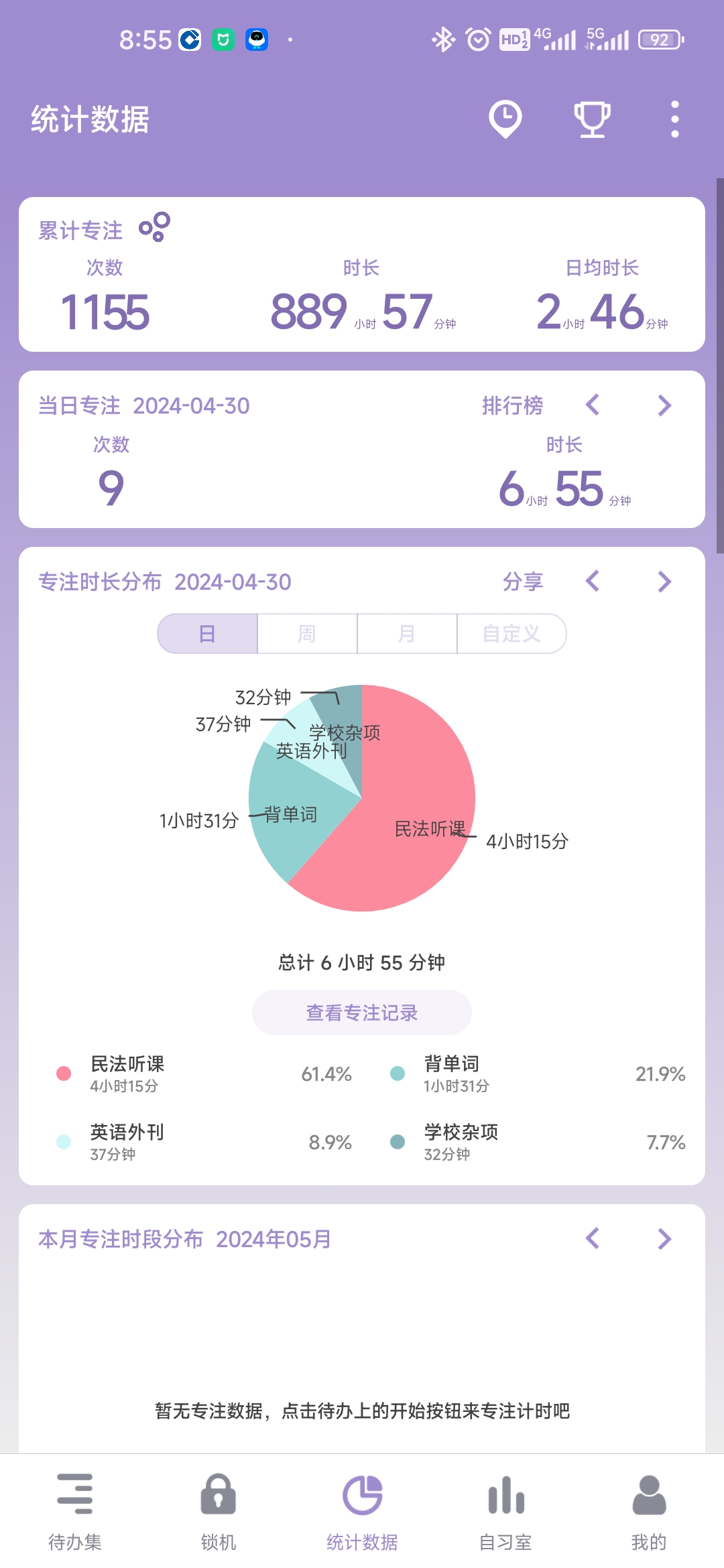Tap the bubbles icon beside 累计专注
The height and width of the screenshot is (1568, 724).
point(154,227)
